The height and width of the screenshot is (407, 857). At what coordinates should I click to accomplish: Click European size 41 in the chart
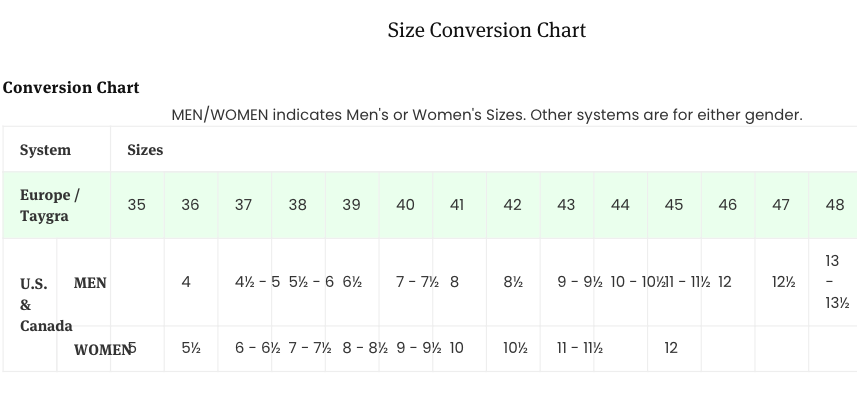click(x=457, y=204)
